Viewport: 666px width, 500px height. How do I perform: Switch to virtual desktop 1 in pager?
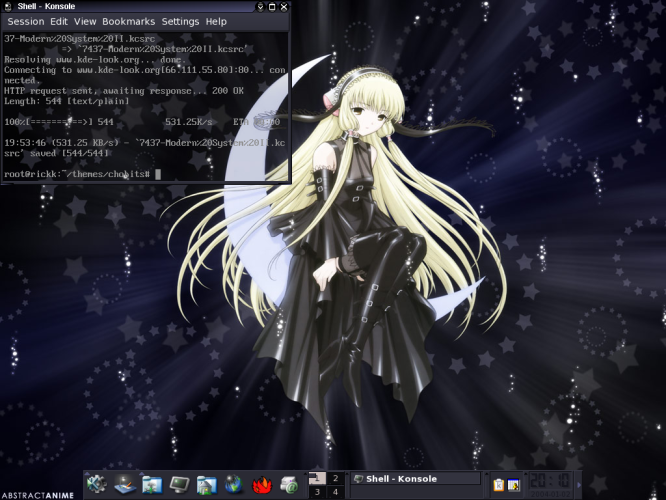(x=317, y=478)
